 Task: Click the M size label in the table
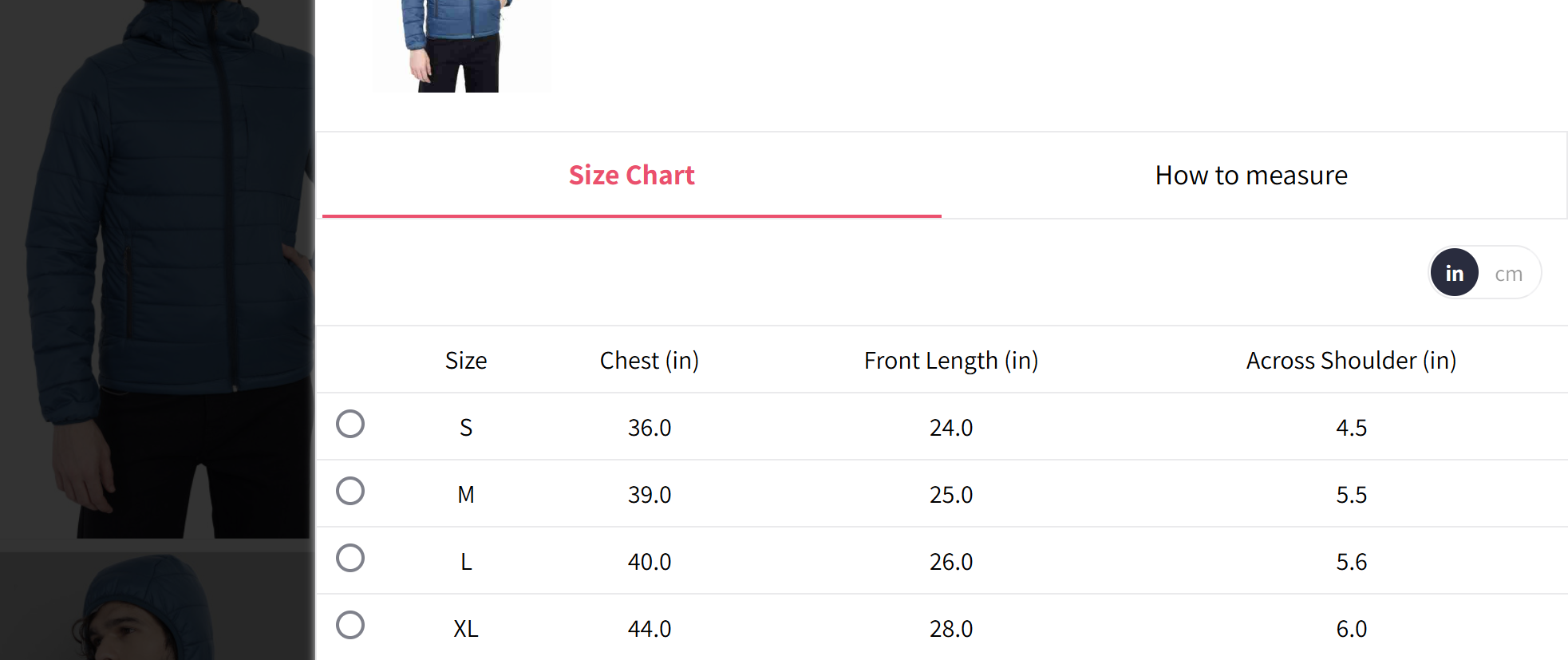tap(466, 495)
